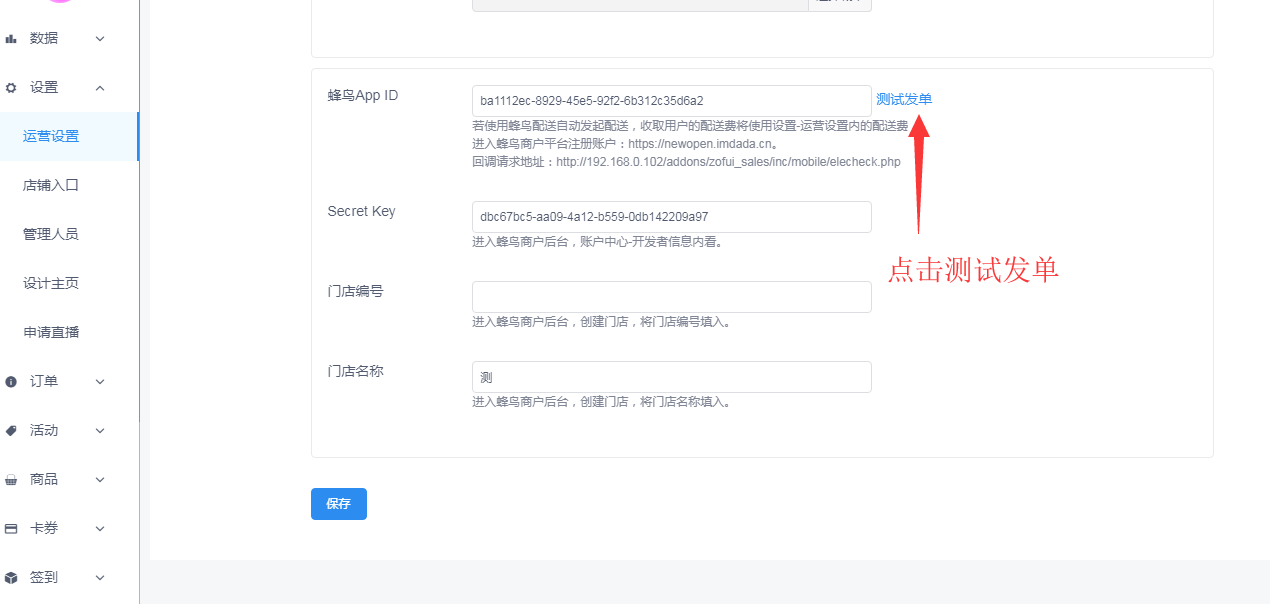Focus the 蜂鸟App ID input field

[x=672, y=101]
